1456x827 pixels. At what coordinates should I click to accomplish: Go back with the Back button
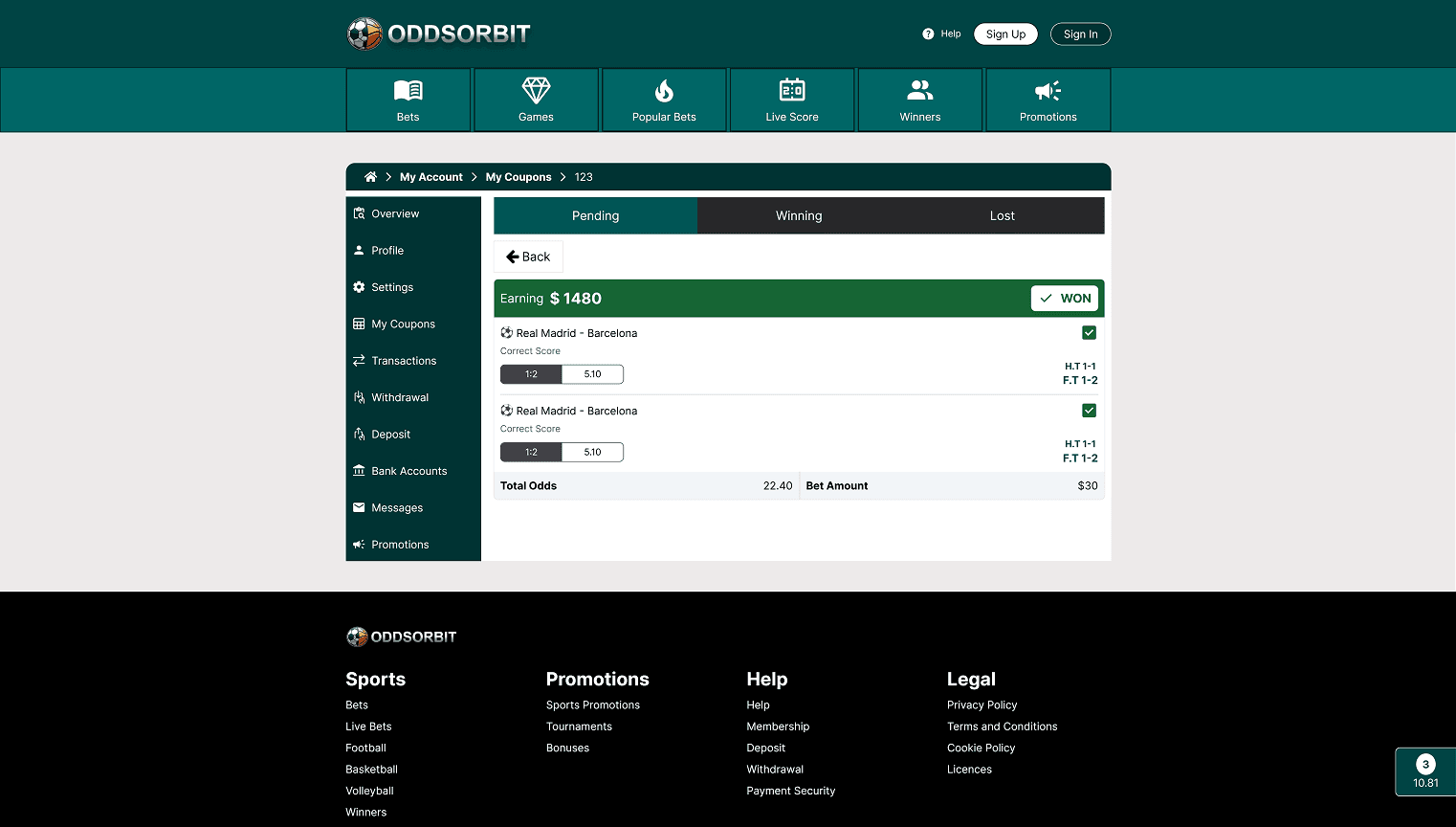[x=528, y=257]
